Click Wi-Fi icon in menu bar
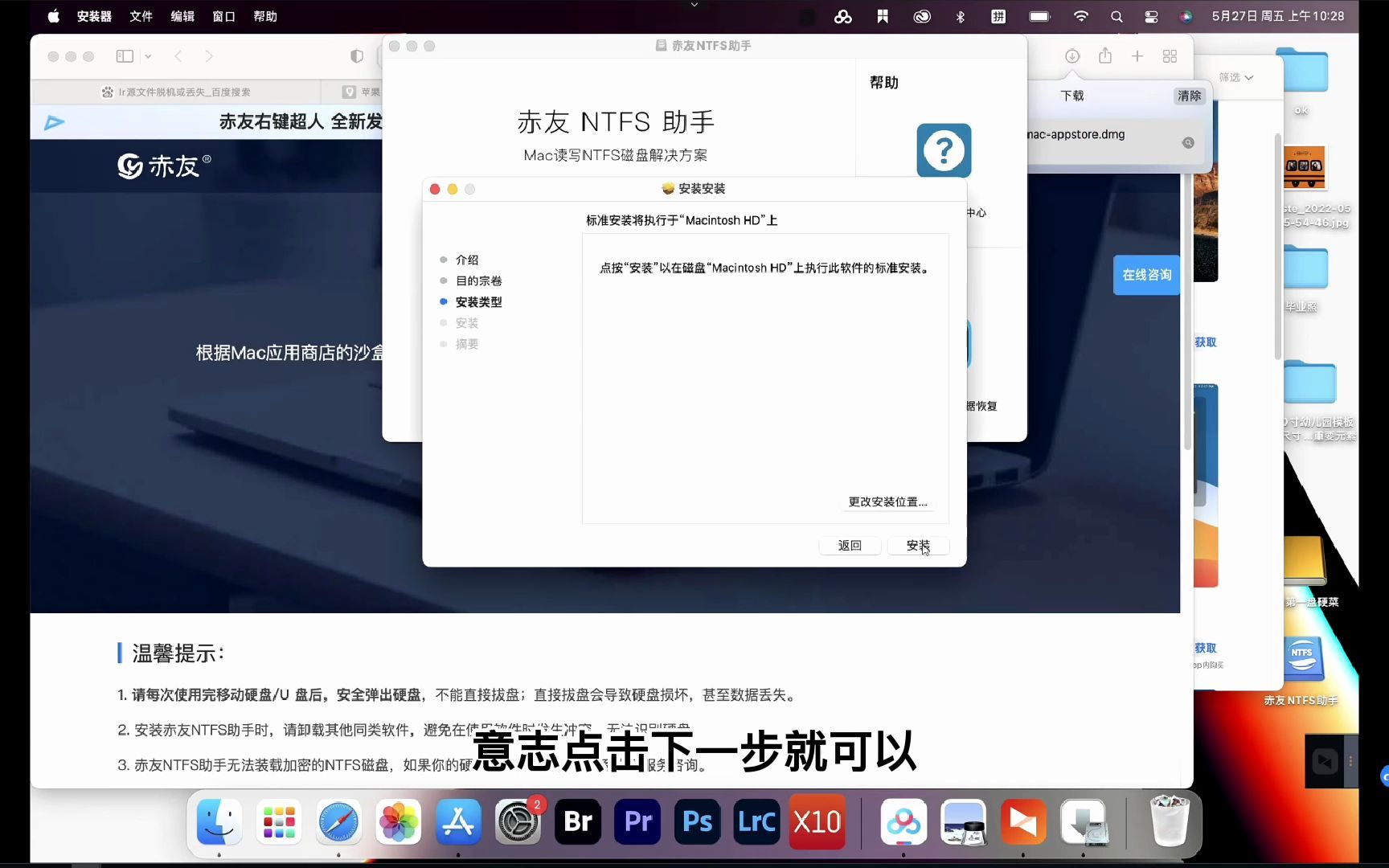Screen dimensions: 1389x868 [1081, 16]
